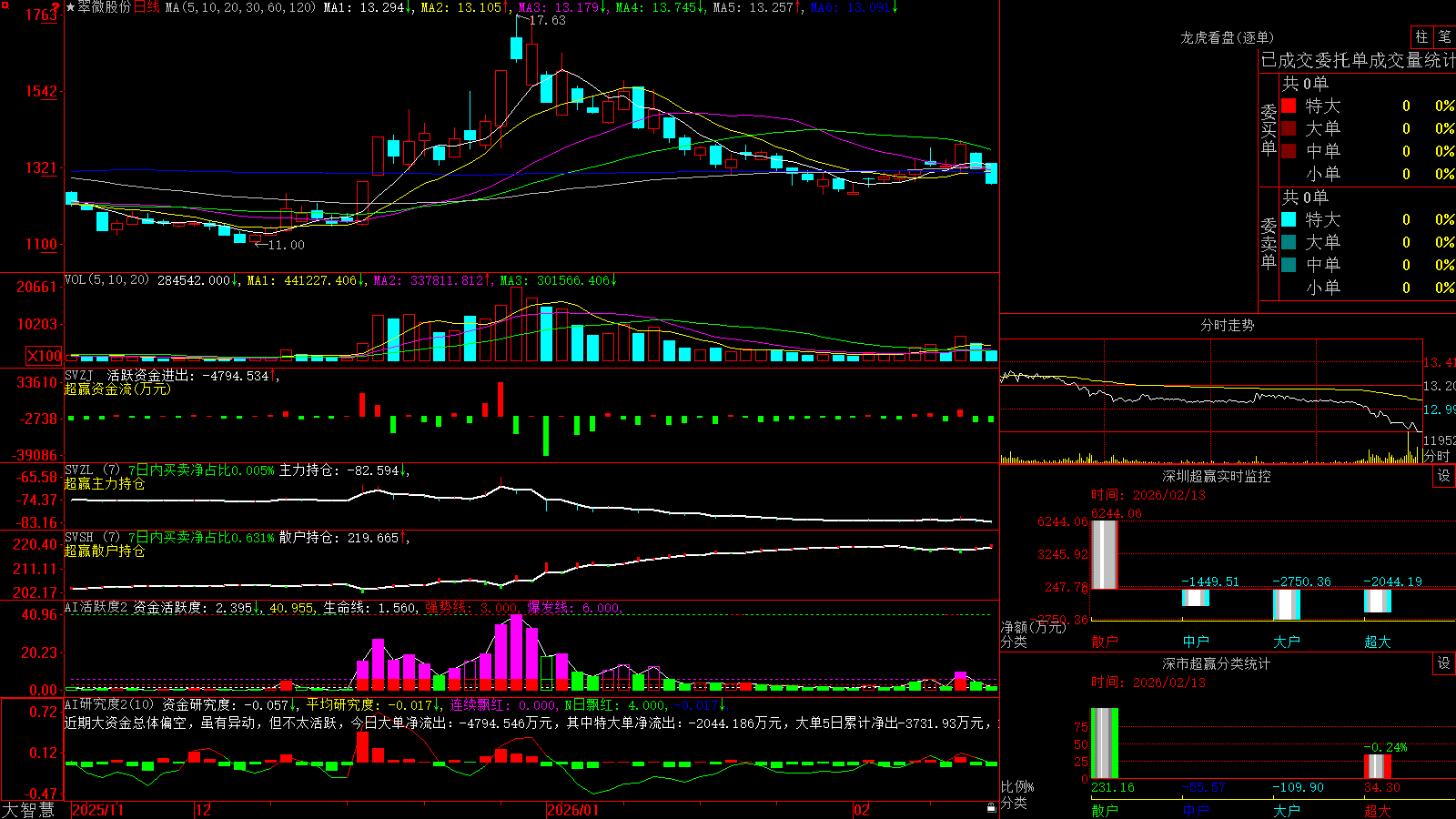Screen dimensions: 1456x819
Task: Switch order view to 笔 tick mode
Action: (x=1444, y=37)
